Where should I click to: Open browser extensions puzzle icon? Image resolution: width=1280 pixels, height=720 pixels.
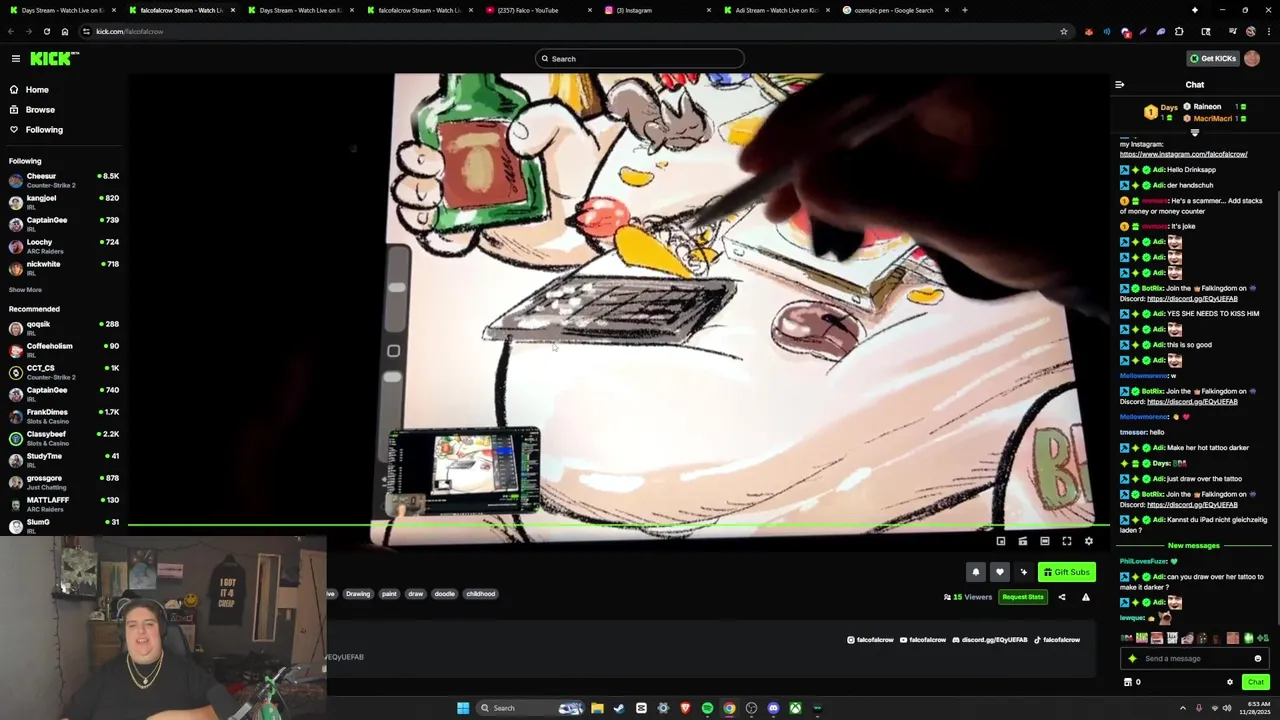point(1179,31)
